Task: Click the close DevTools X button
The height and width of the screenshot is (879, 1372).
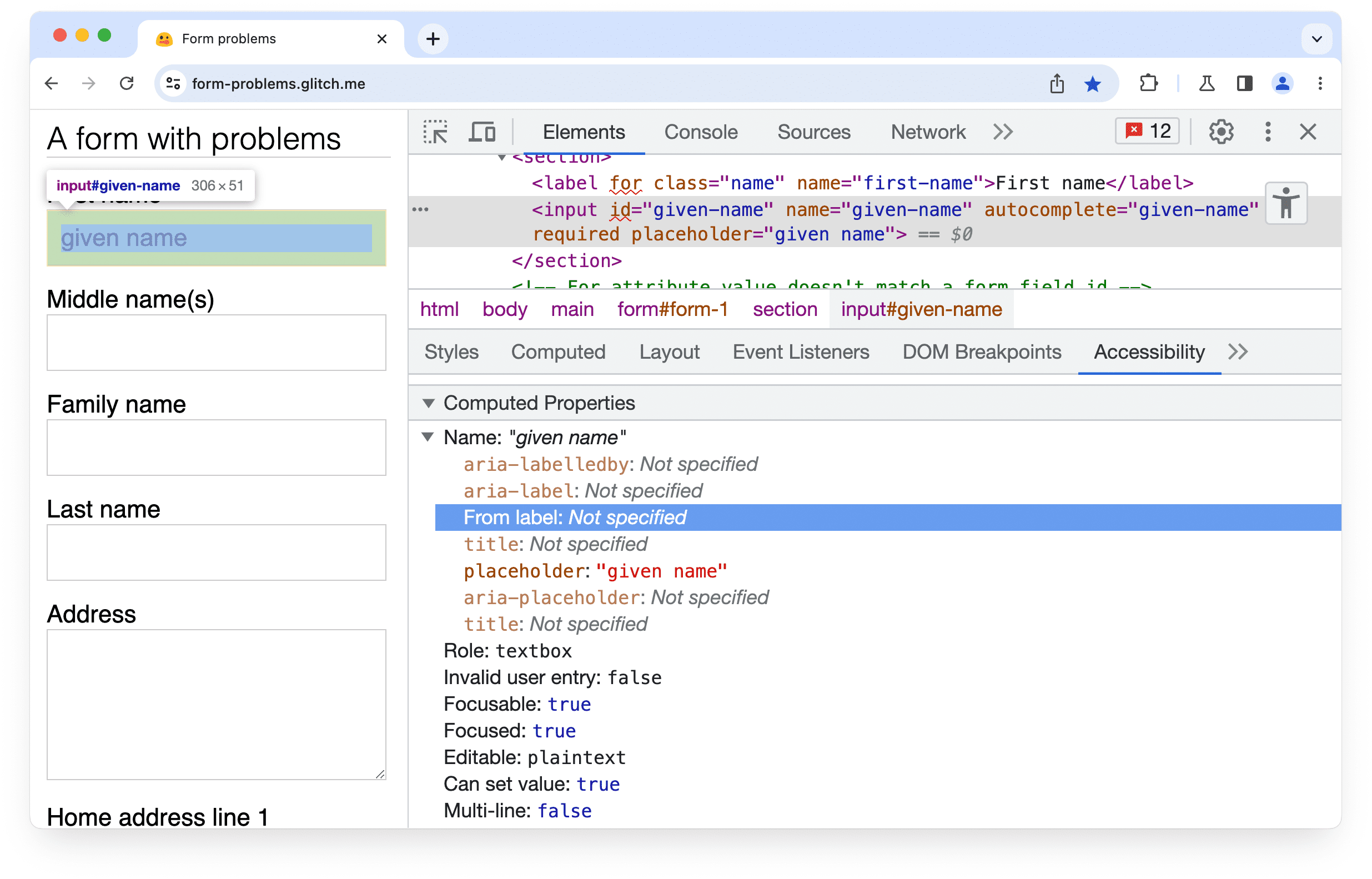Action: point(1308,132)
